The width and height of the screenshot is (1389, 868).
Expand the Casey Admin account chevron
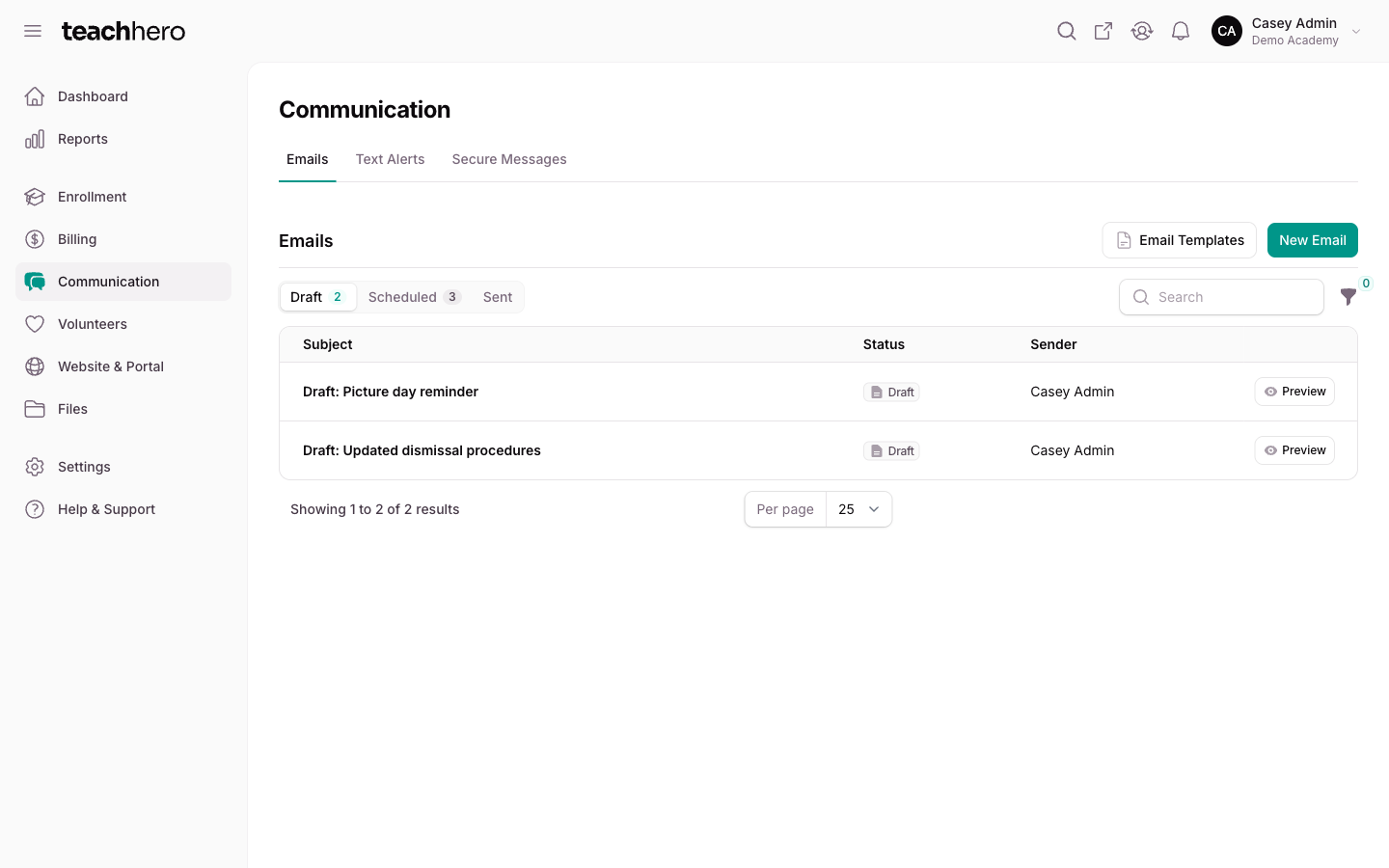click(x=1356, y=32)
